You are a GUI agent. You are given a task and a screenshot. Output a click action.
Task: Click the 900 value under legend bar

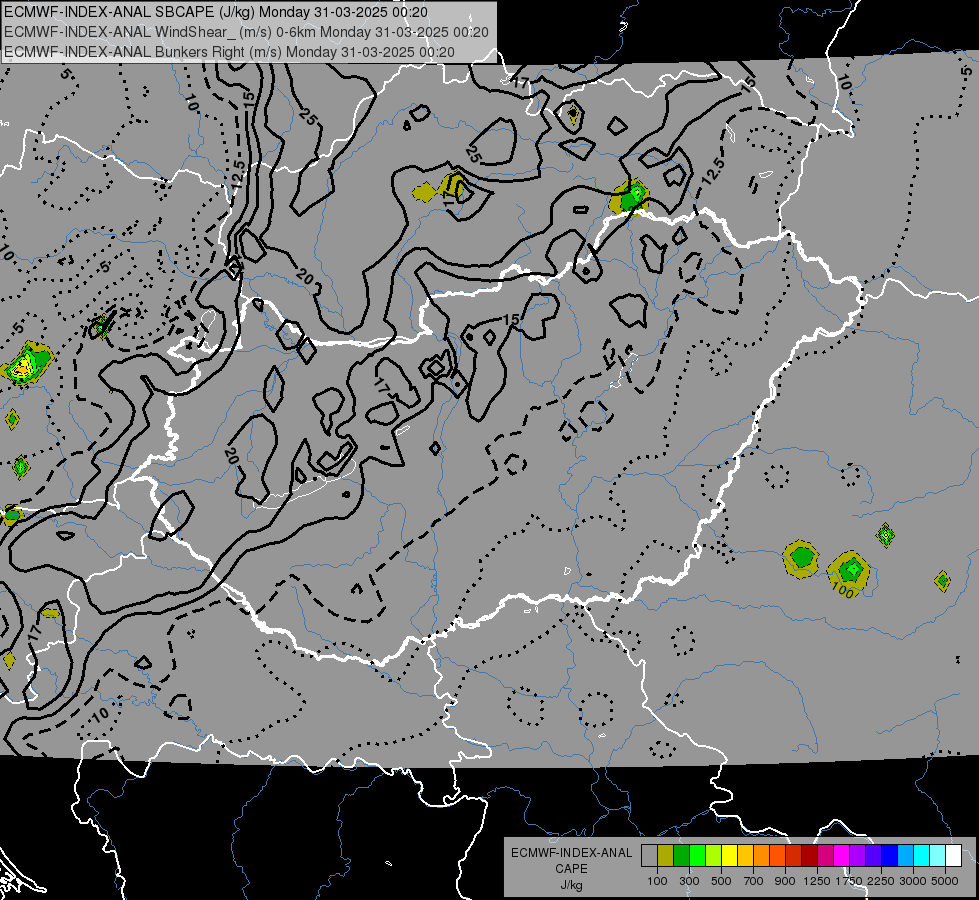click(x=785, y=881)
